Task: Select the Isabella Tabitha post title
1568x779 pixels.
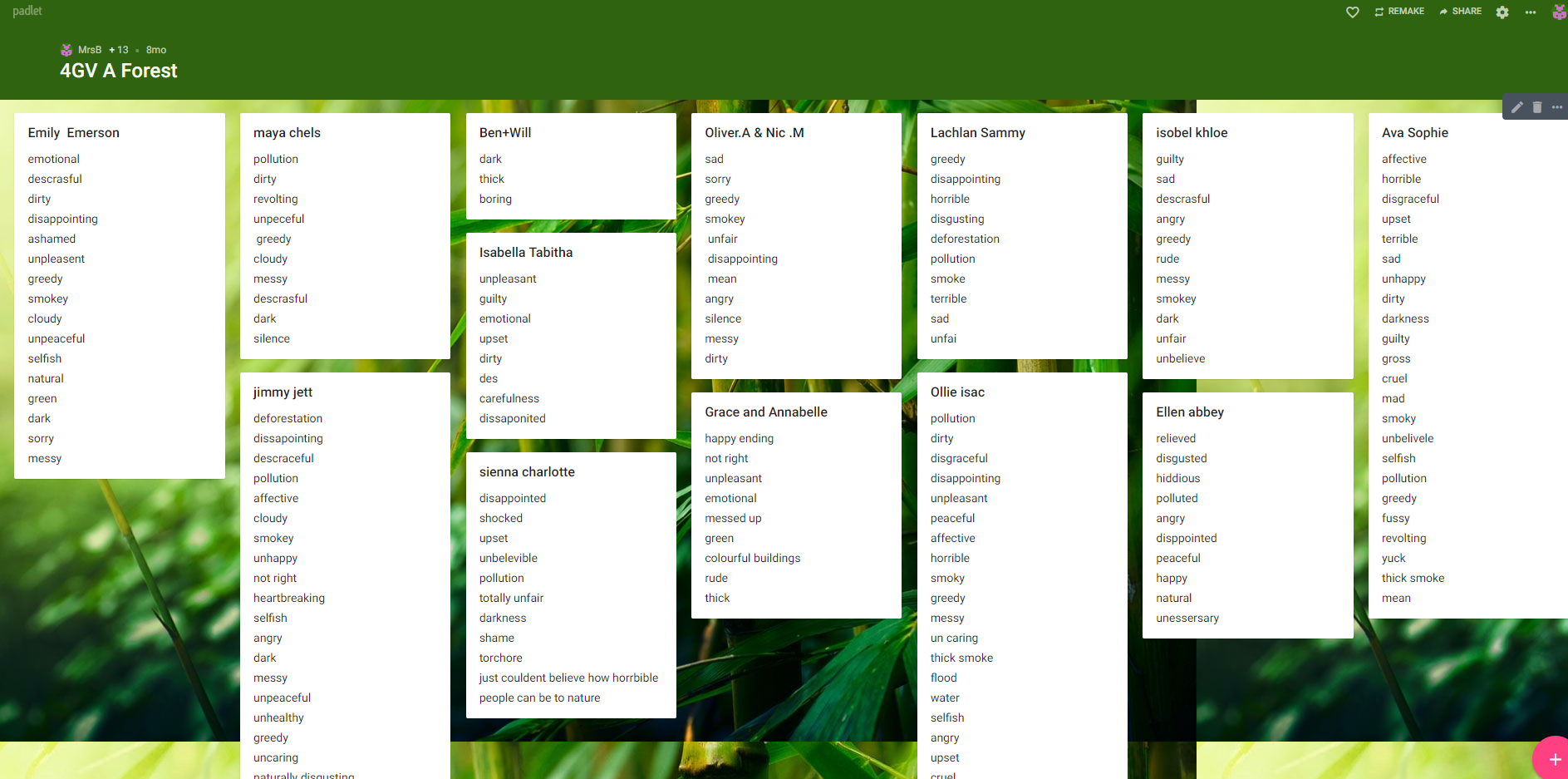Action: click(526, 253)
